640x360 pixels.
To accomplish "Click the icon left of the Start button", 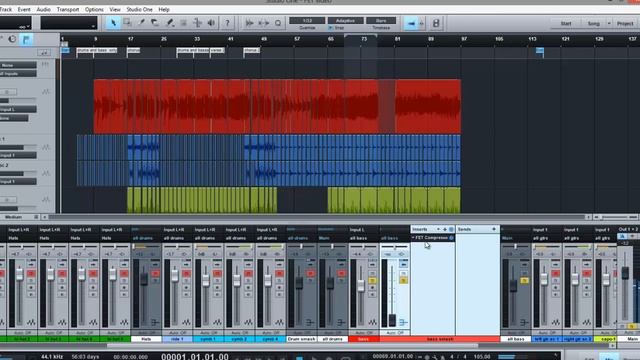I will pos(436,23).
